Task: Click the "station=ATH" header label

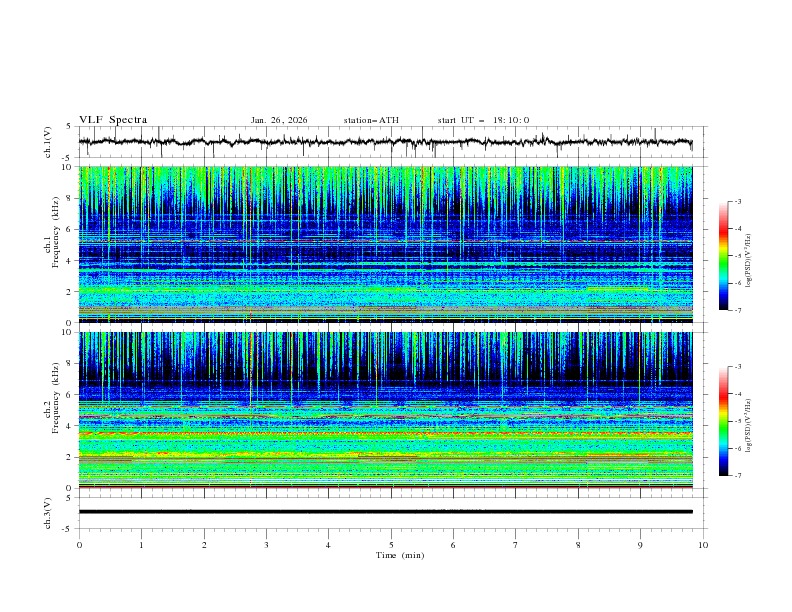Action: (371, 120)
